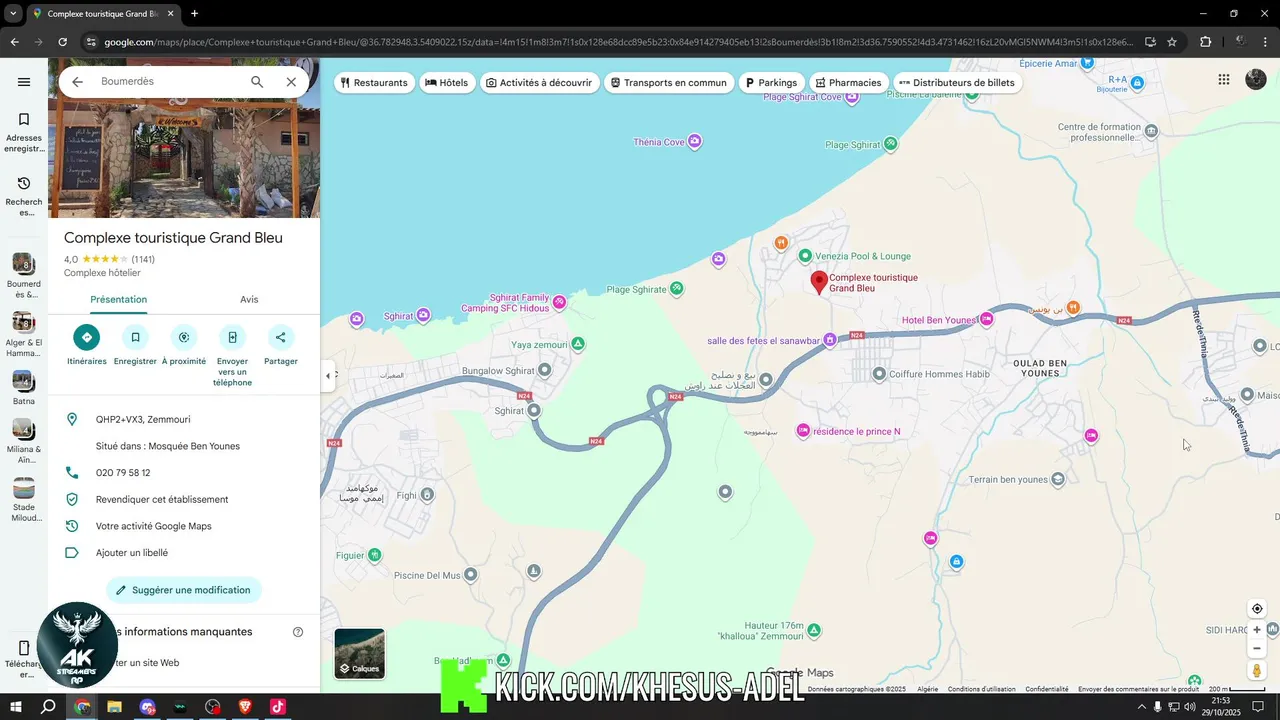Click Terrain ben younes marker
The image size is (1280, 720).
(x=1058, y=479)
